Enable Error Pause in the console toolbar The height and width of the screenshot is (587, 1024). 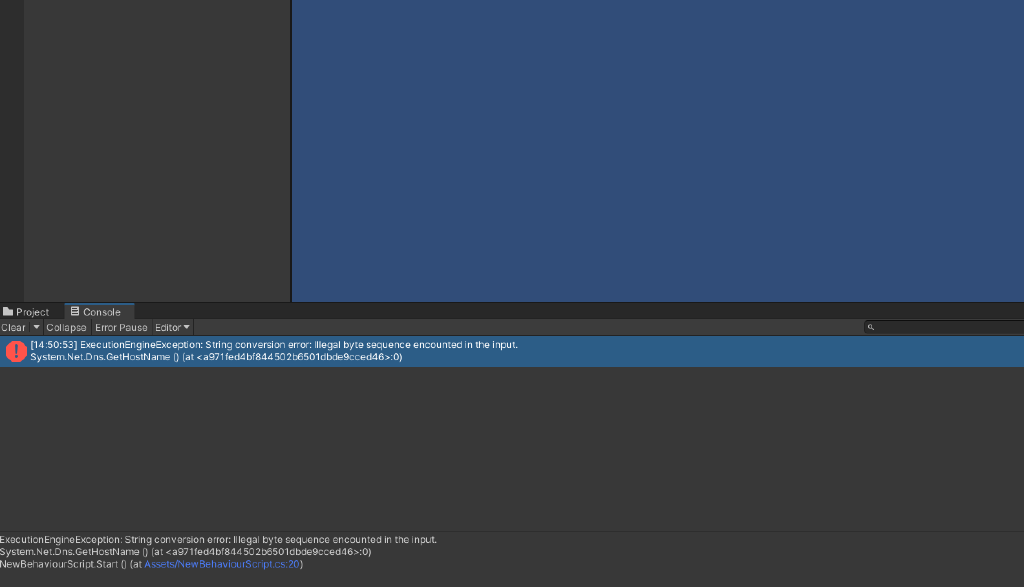click(120, 327)
